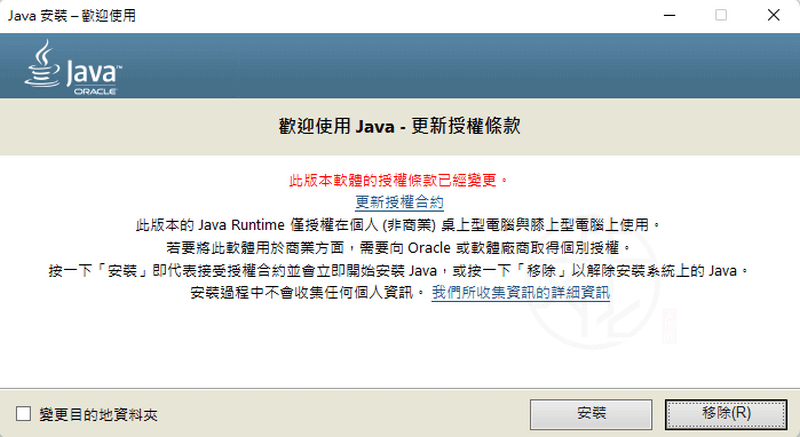
Task: Enable the 變更目的地資料夾 checkbox
Action: (23, 414)
